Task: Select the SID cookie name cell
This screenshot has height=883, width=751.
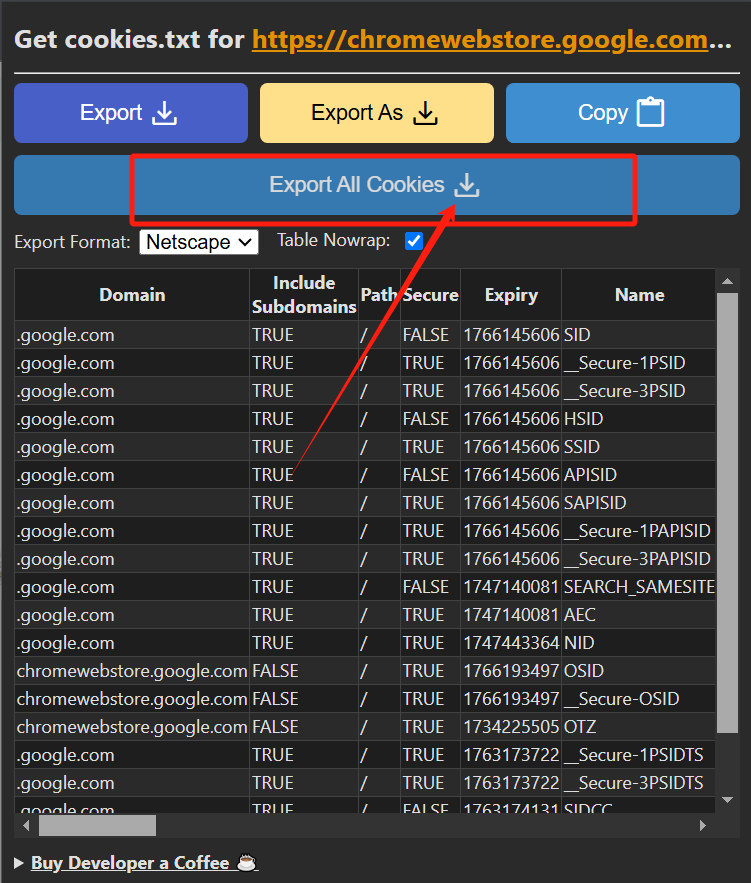Action: pos(639,335)
